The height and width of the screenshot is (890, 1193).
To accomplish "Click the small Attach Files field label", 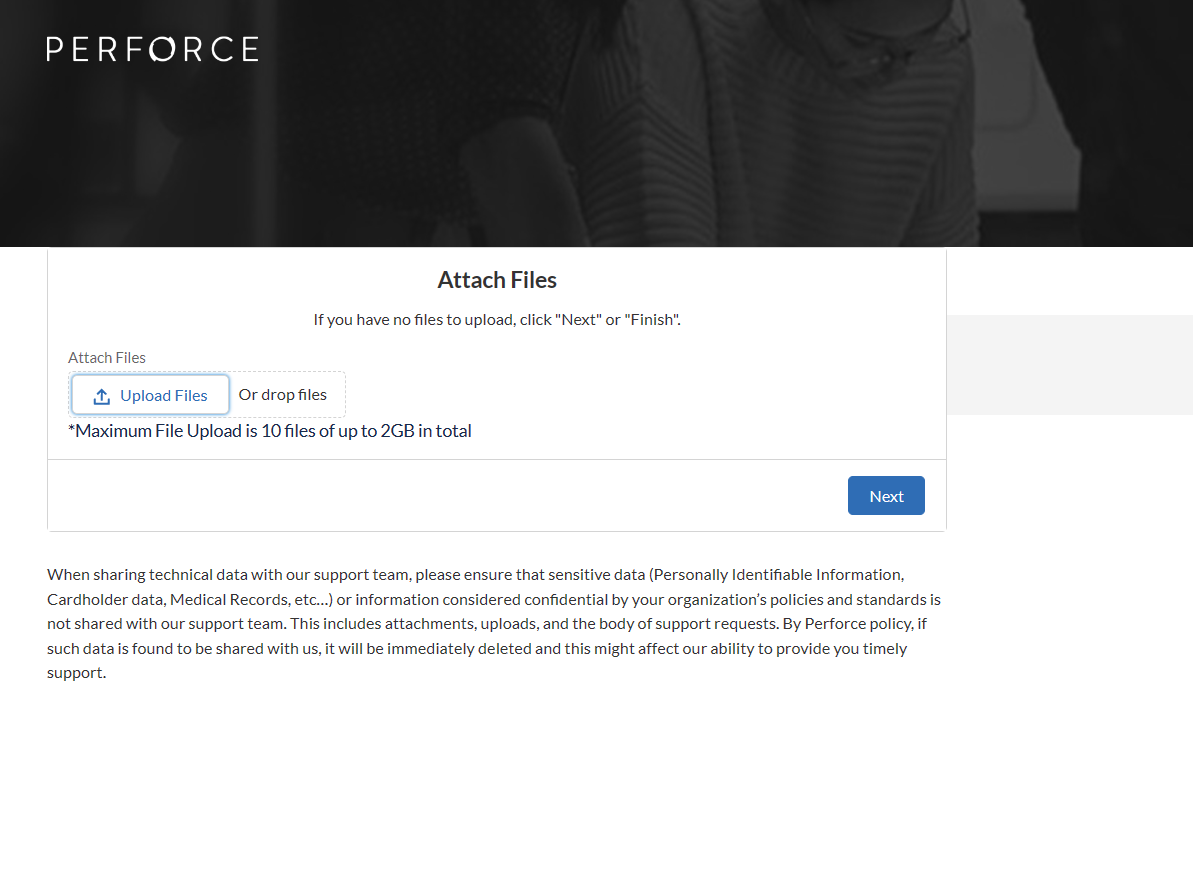I will tap(107, 358).
